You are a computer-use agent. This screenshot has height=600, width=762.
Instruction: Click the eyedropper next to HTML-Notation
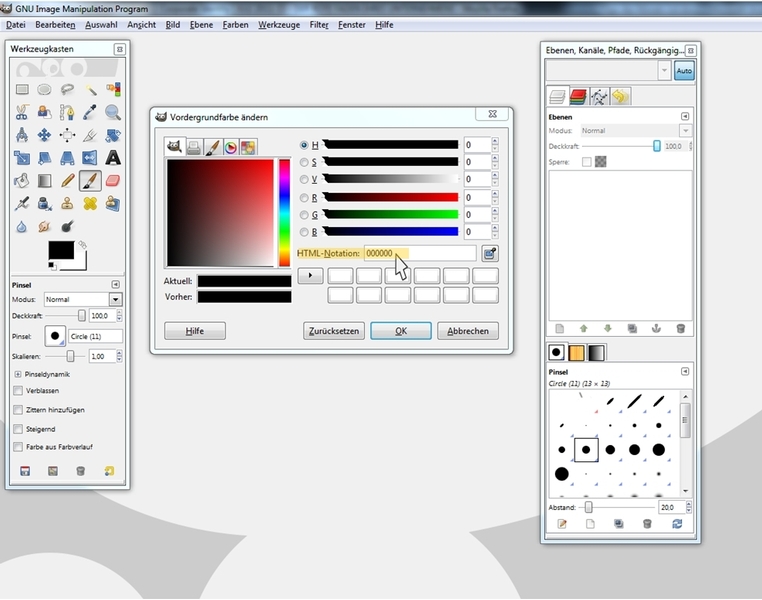pos(490,253)
